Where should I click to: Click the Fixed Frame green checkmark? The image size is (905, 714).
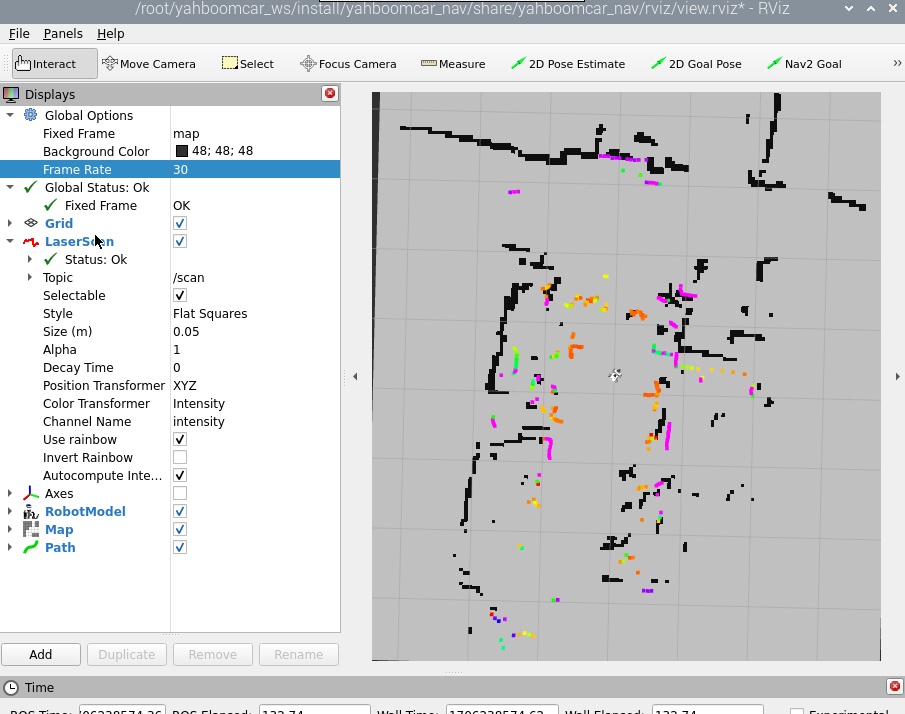51,205
